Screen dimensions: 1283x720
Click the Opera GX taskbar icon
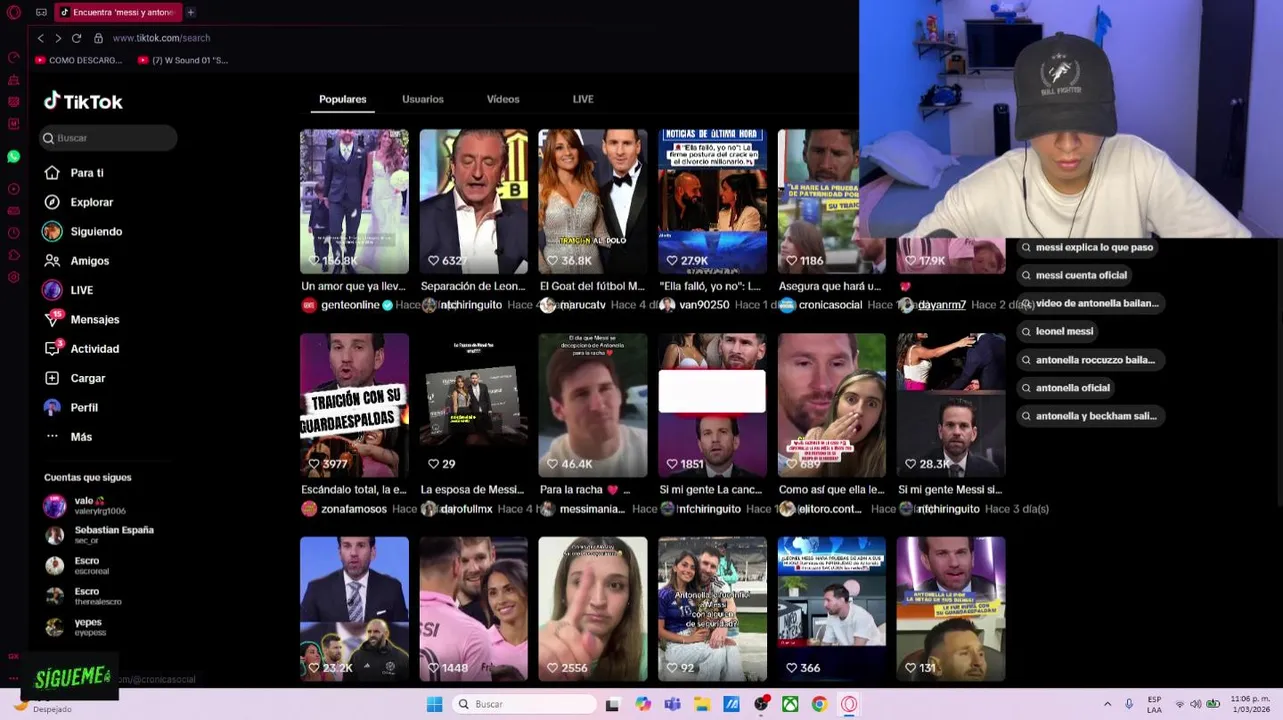click(x=849, y=704)
